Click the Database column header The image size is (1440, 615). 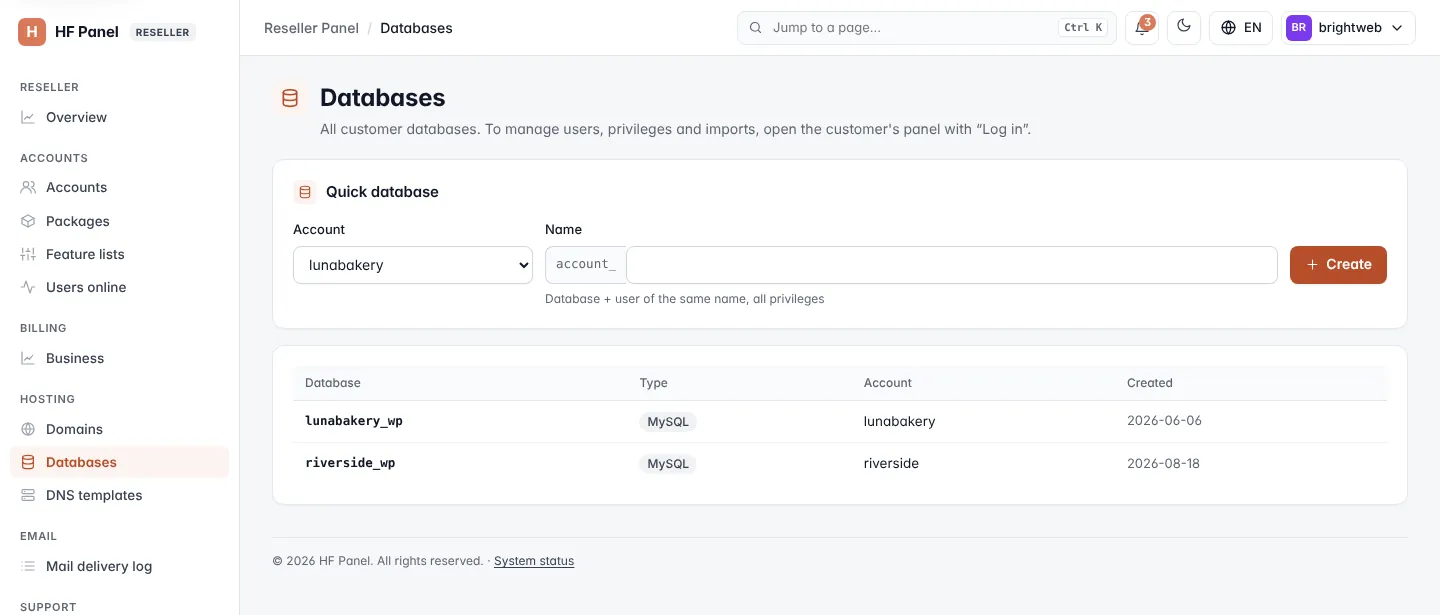(x=333, y=383)
